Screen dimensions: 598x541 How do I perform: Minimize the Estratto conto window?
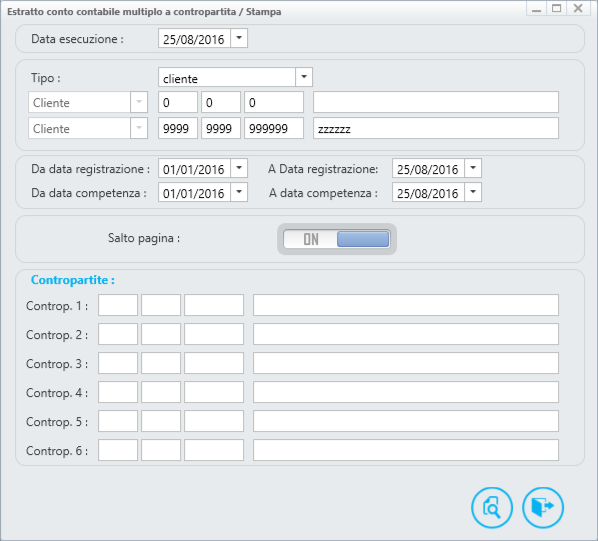537,8
